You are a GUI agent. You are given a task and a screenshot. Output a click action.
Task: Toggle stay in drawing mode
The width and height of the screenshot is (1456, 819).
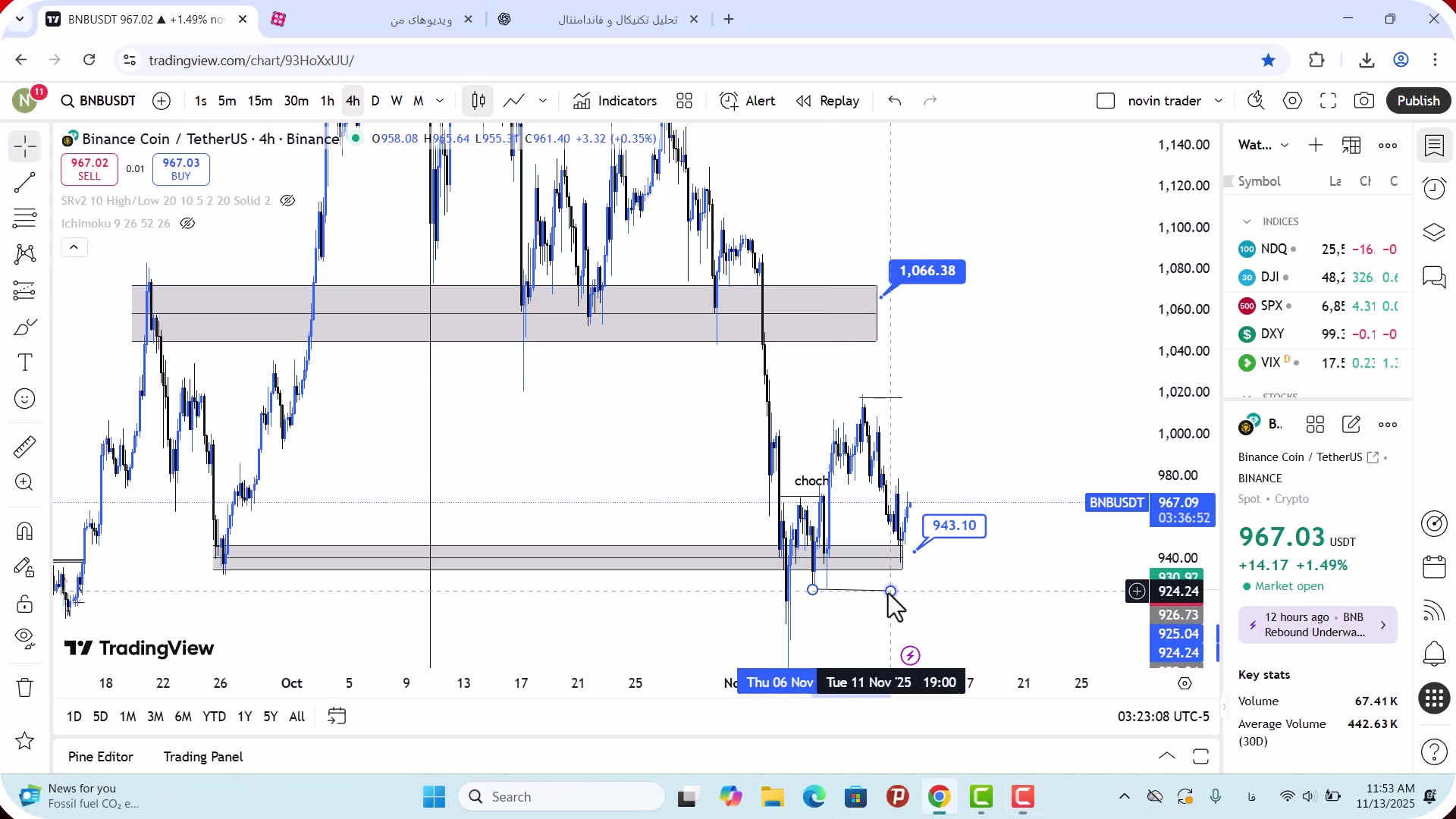(24, 567)
